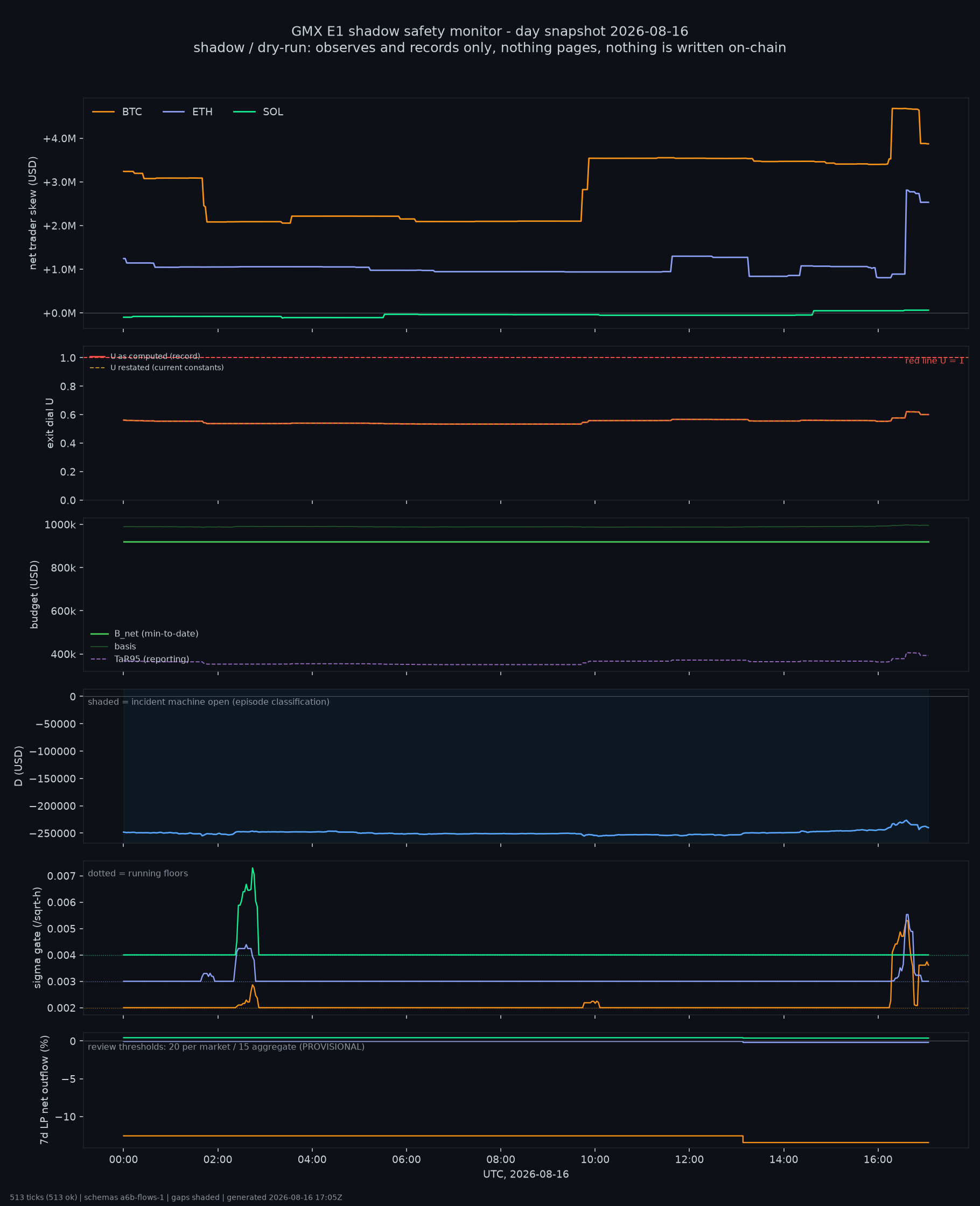Click the "0.8" tick on exit dial axis
Screen dimensions: 980x1206
[68, 387]
